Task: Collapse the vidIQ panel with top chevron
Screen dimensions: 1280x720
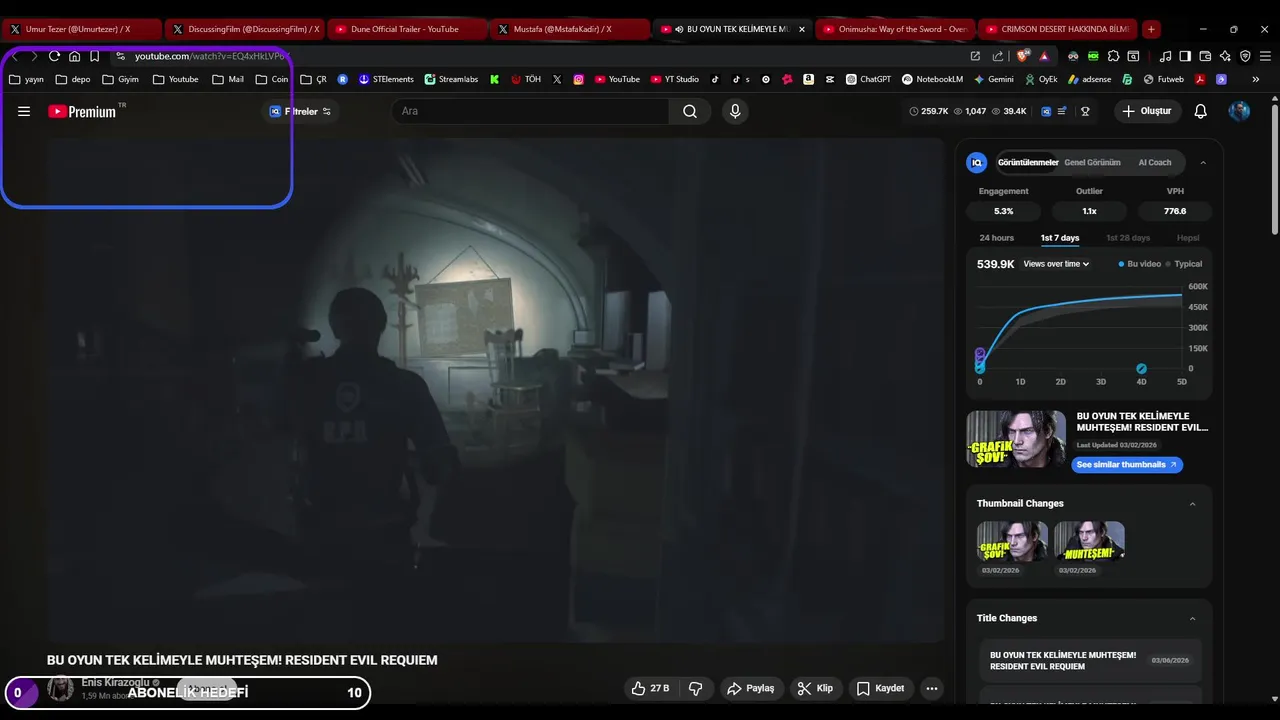Action: 1203,162
